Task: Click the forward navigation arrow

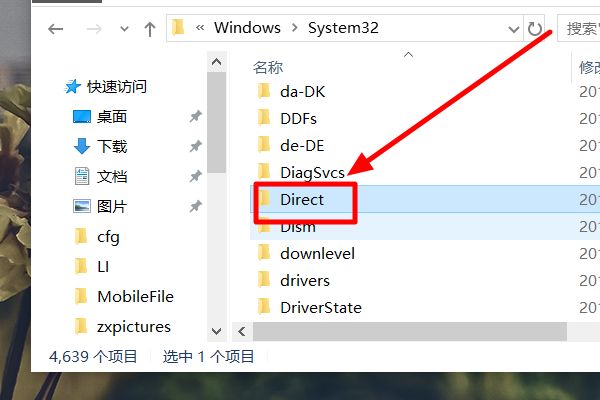Action: 94,29
